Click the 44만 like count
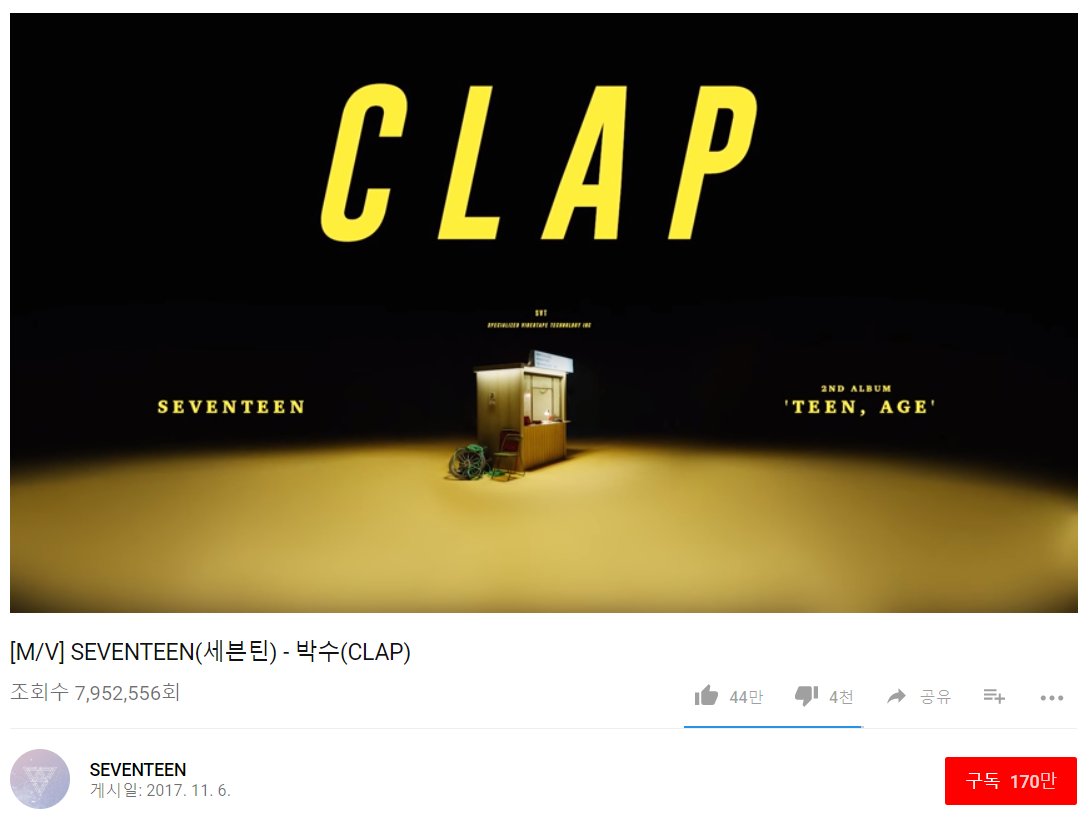This screenshot has width=1090, height=822. 746,697
